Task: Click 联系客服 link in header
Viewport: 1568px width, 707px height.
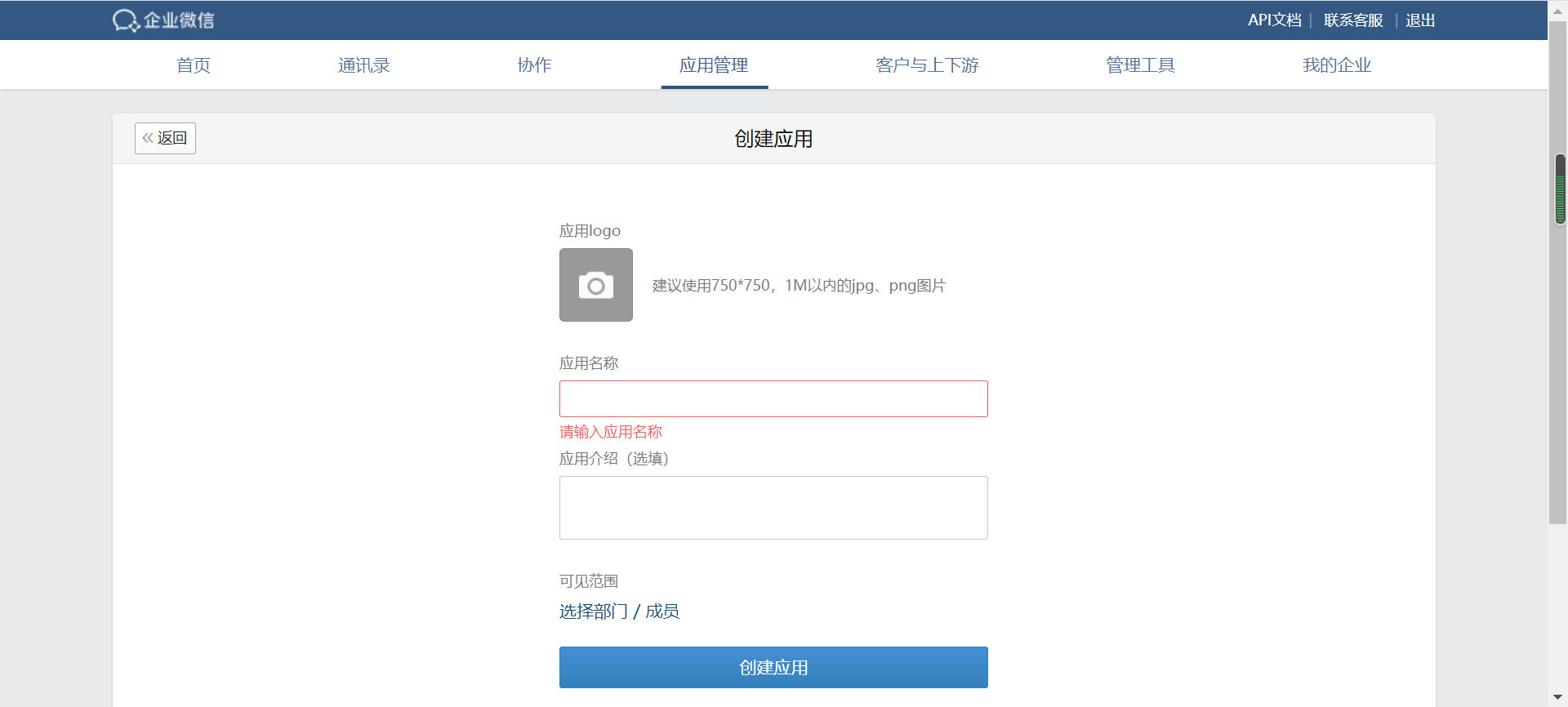Action: (1353, 20)
